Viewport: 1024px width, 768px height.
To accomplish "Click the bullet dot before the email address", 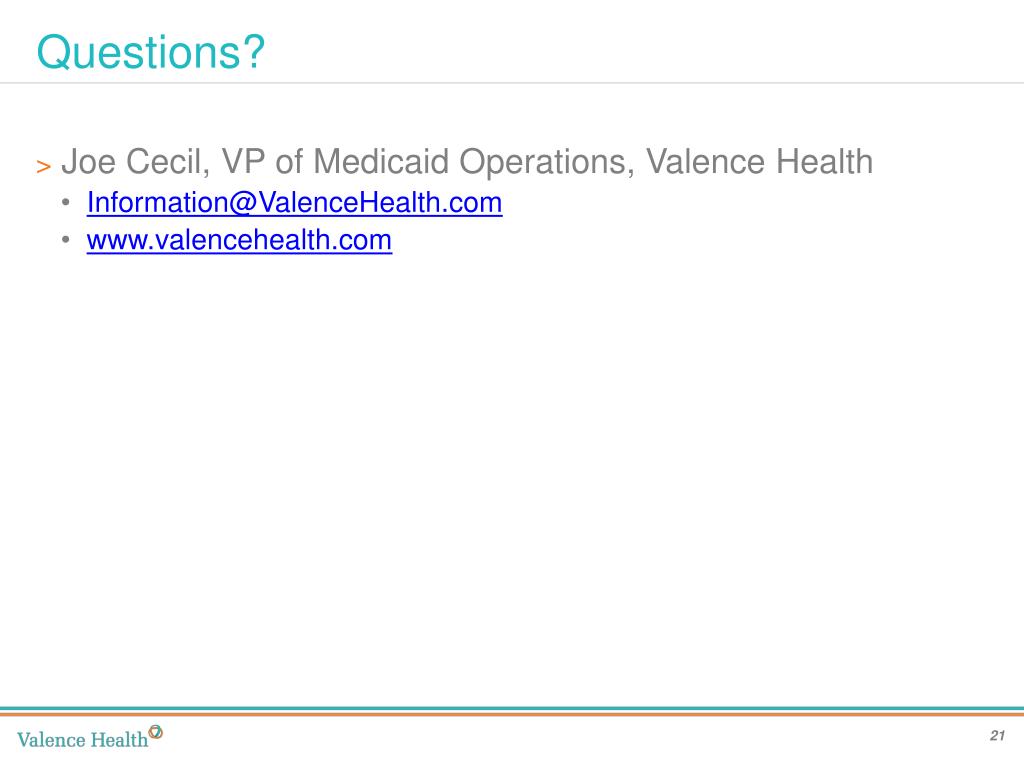I will pyautogui.click(x=65, y=202).
